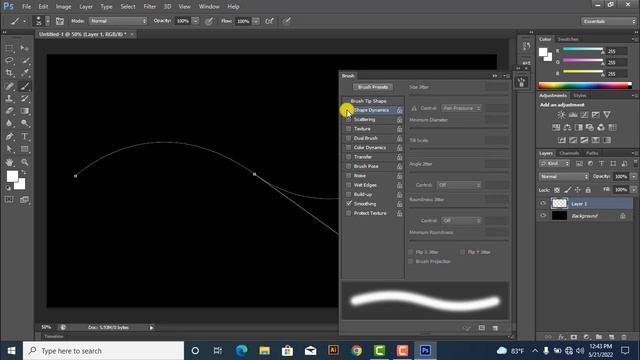The image size is (640, 360).
Task: Open the Flow dropdown arrow
Action: coord(256,21)
